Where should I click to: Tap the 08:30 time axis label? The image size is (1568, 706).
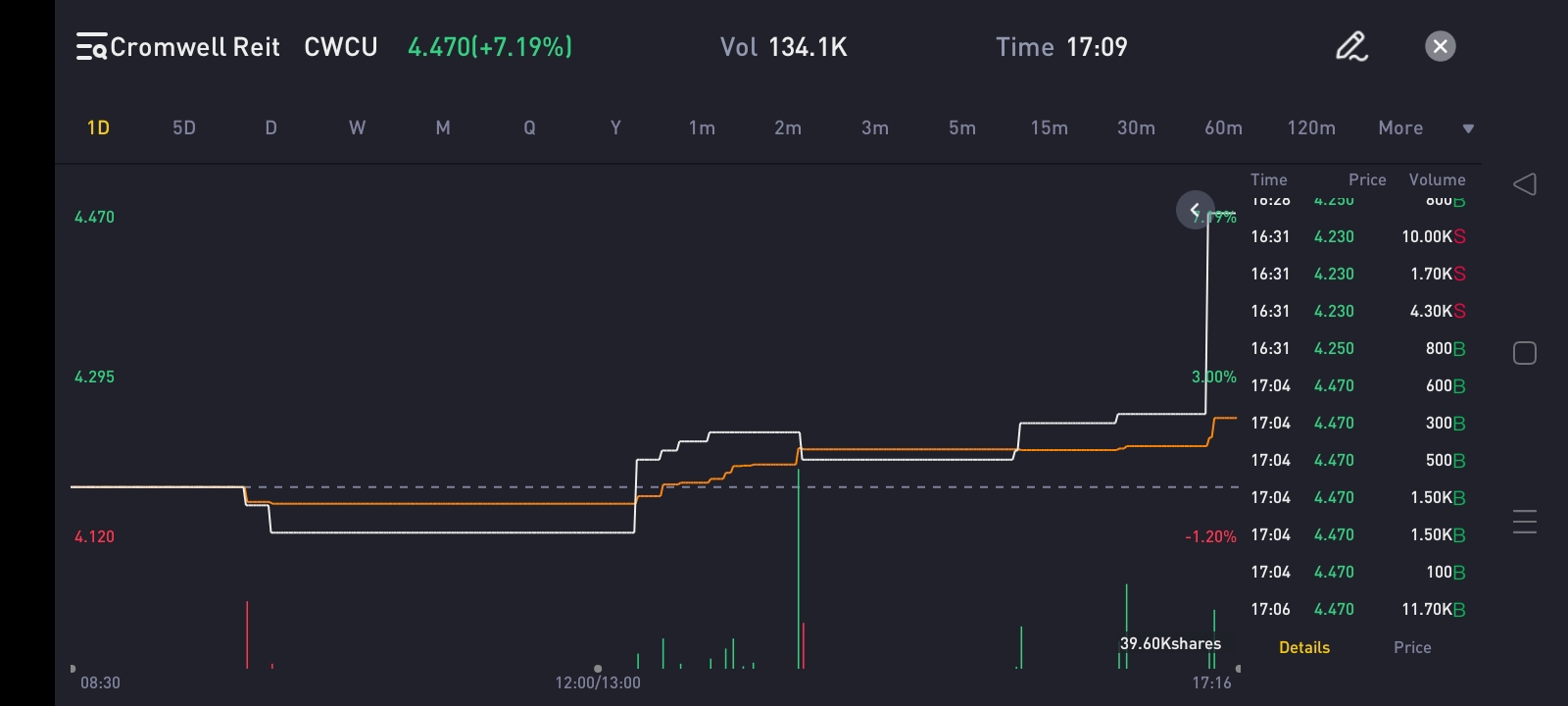100,682
